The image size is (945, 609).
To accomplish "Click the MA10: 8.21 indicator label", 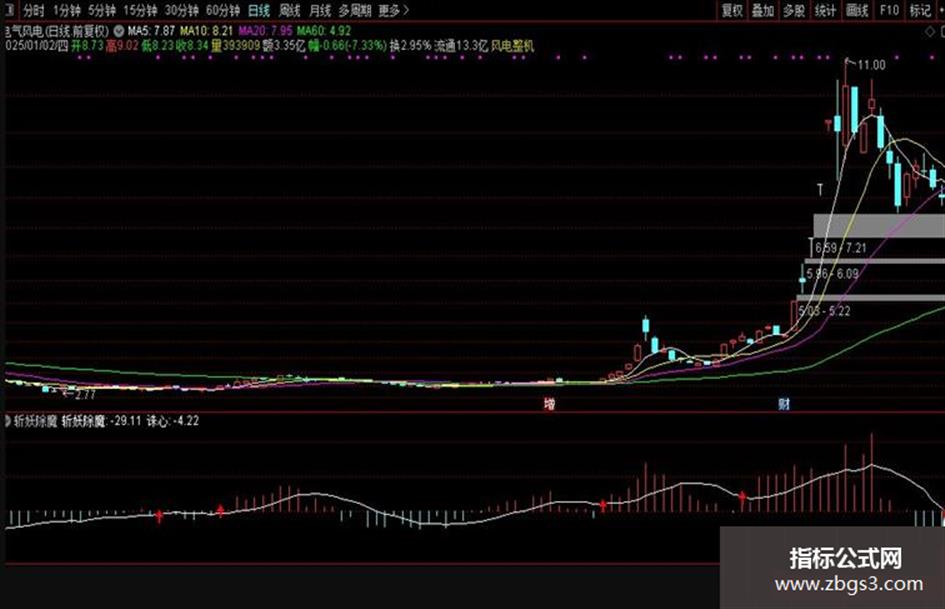I will click(206, 31).
